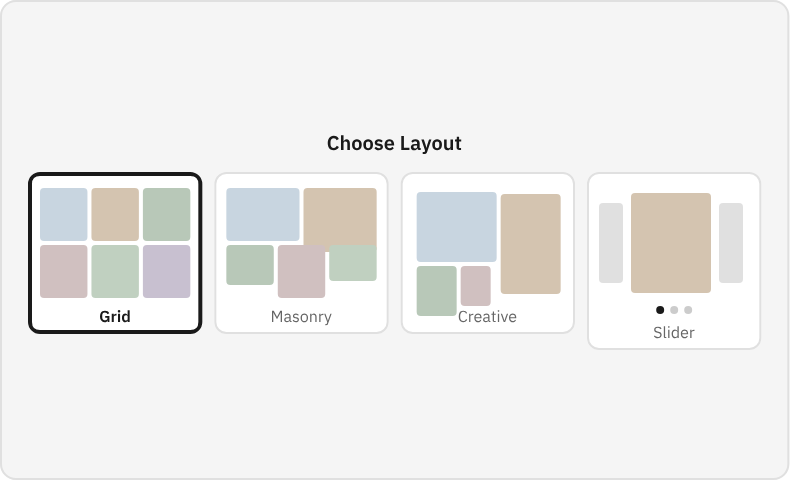Switch to the Slider layout card
Screen dimensions: 790x480
tap(673, 261)
